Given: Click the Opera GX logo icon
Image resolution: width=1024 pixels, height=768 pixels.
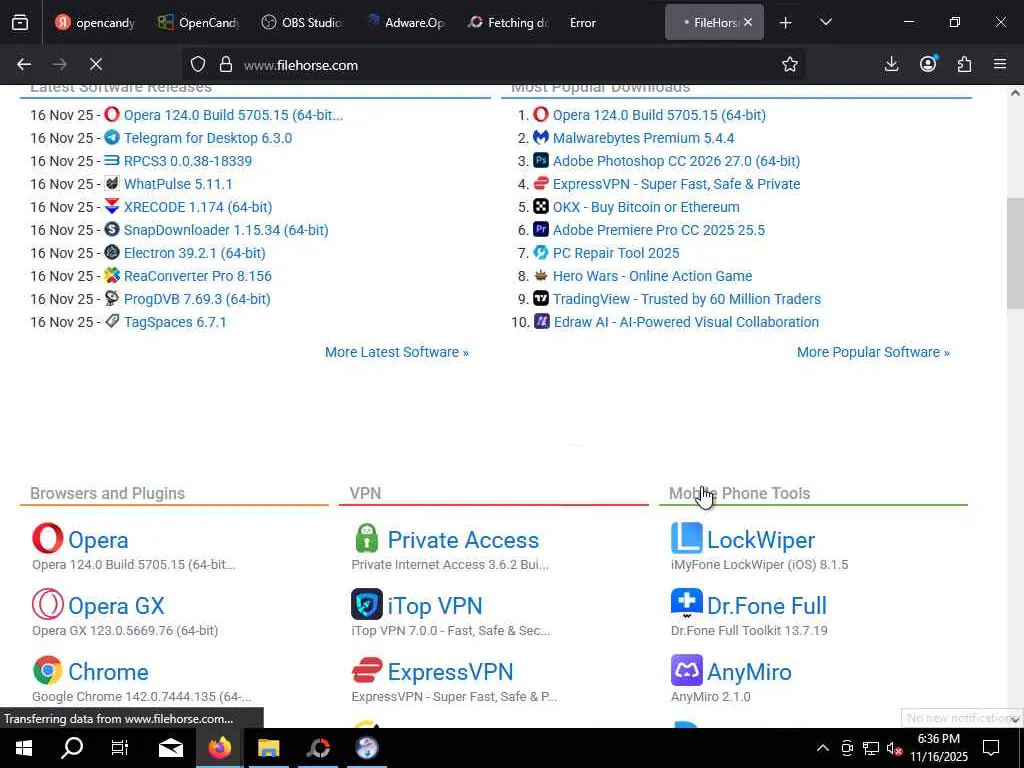Looking at the screenshot, I should point(48,605).
